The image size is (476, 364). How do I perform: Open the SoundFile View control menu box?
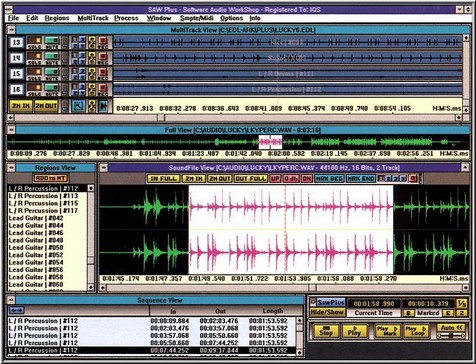tap(104, 168)
